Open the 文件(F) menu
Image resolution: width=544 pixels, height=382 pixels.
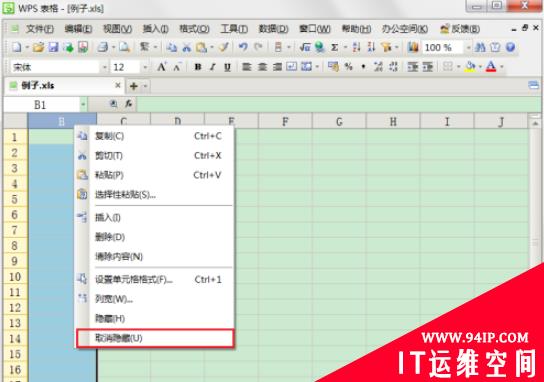click(x=40, y=29)
